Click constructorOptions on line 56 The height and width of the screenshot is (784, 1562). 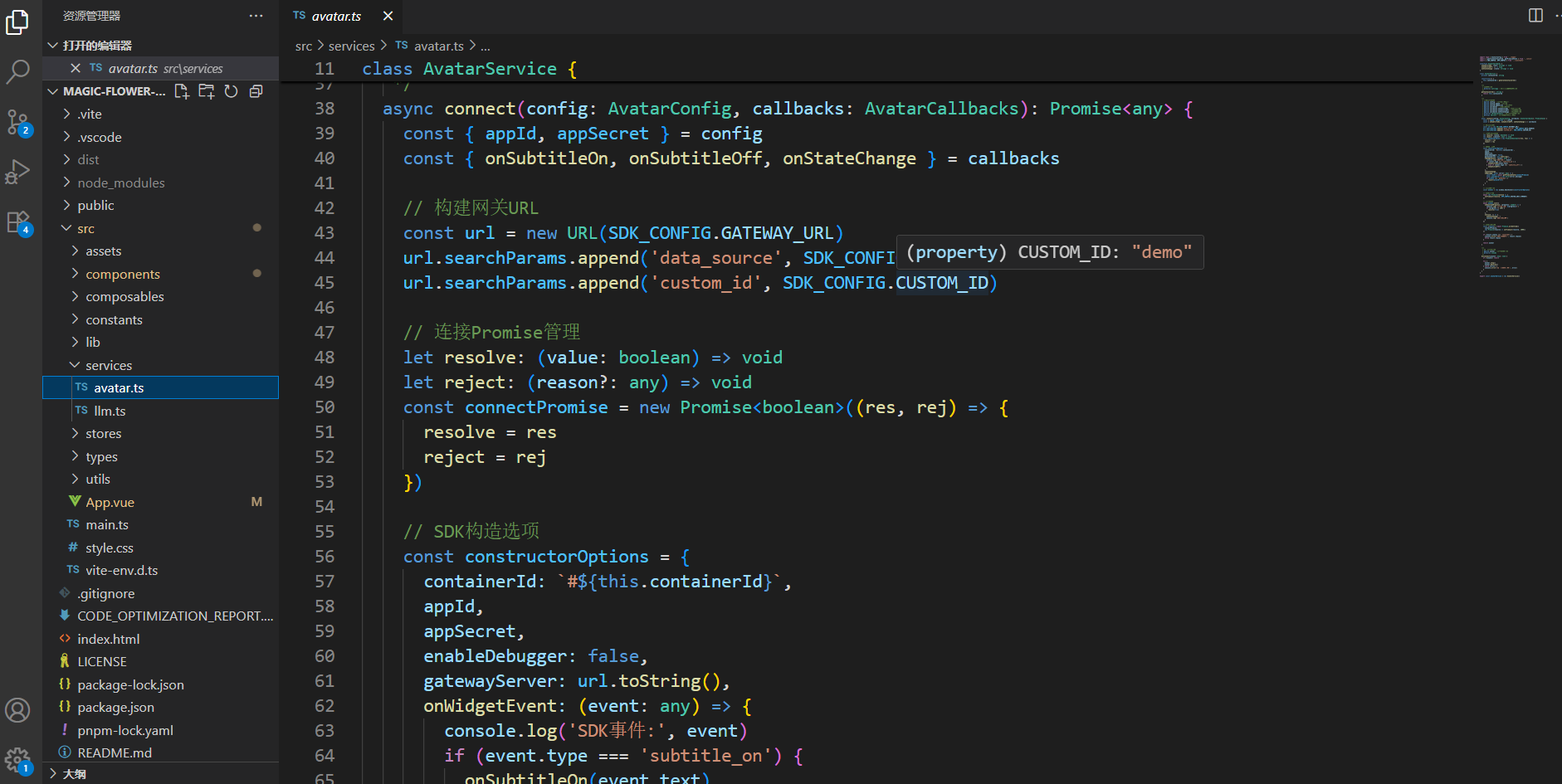557,557
